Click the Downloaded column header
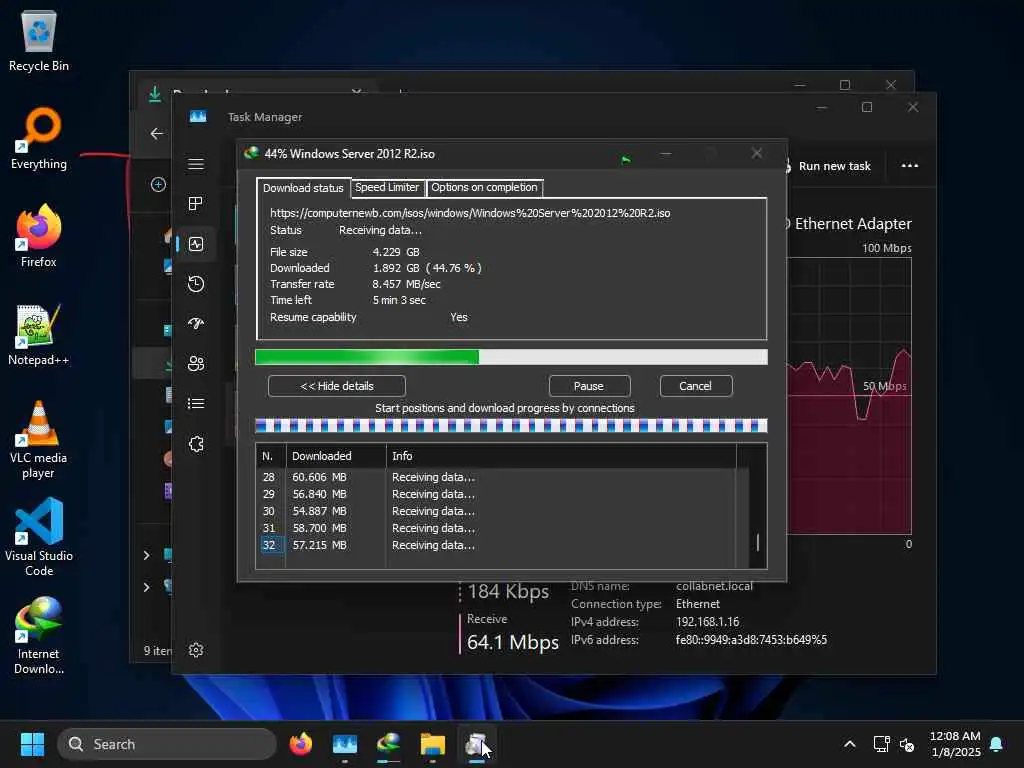1024x768 pixels. [336, 456]
